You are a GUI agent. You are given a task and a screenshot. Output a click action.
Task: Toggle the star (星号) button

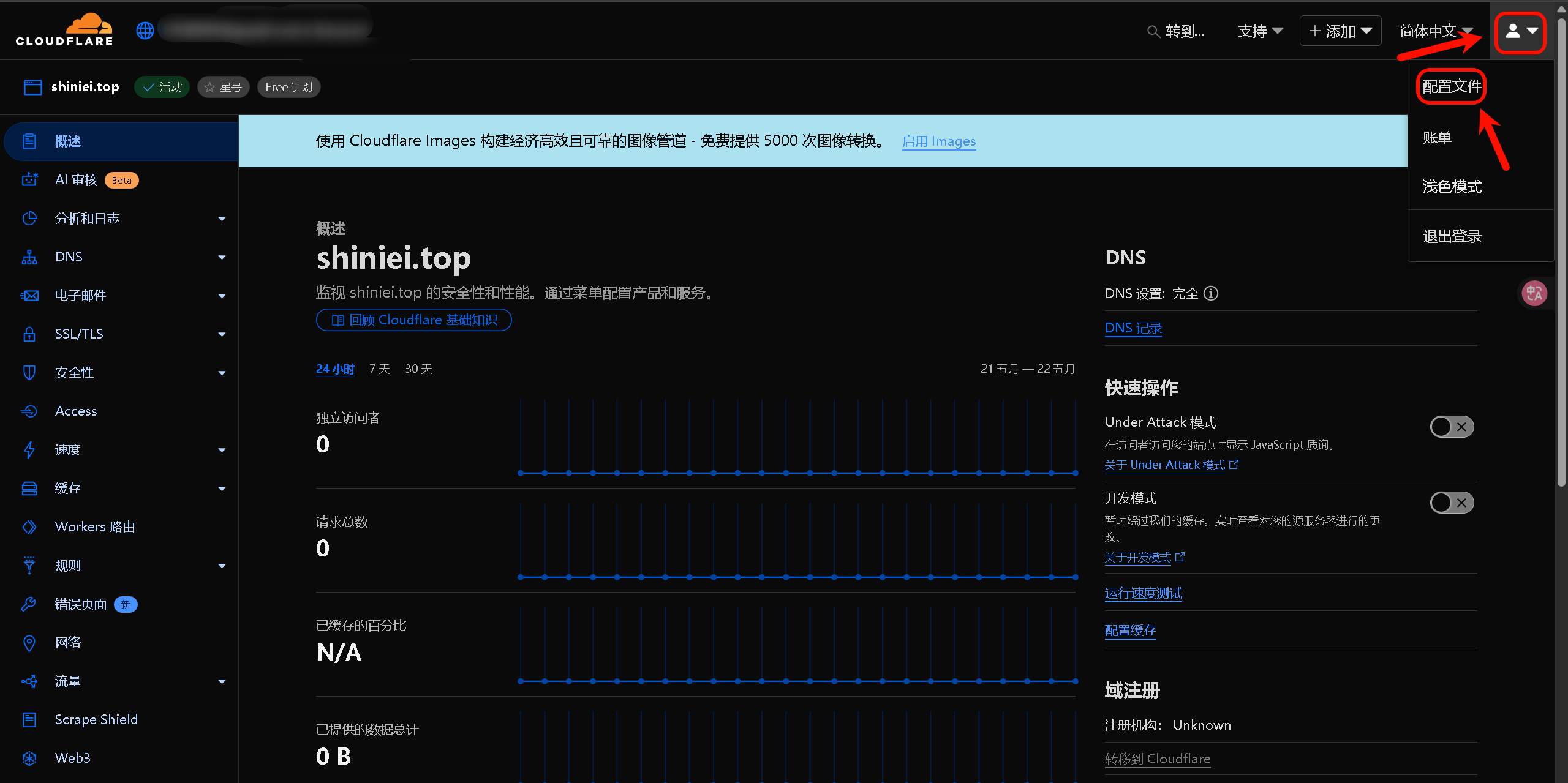(223, 88)
